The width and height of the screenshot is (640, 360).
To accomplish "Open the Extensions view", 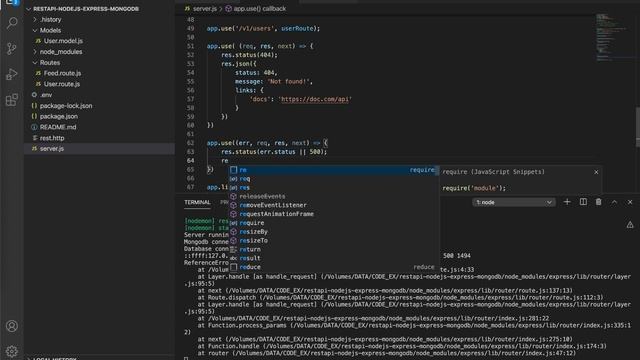I will tap(12, 100).
